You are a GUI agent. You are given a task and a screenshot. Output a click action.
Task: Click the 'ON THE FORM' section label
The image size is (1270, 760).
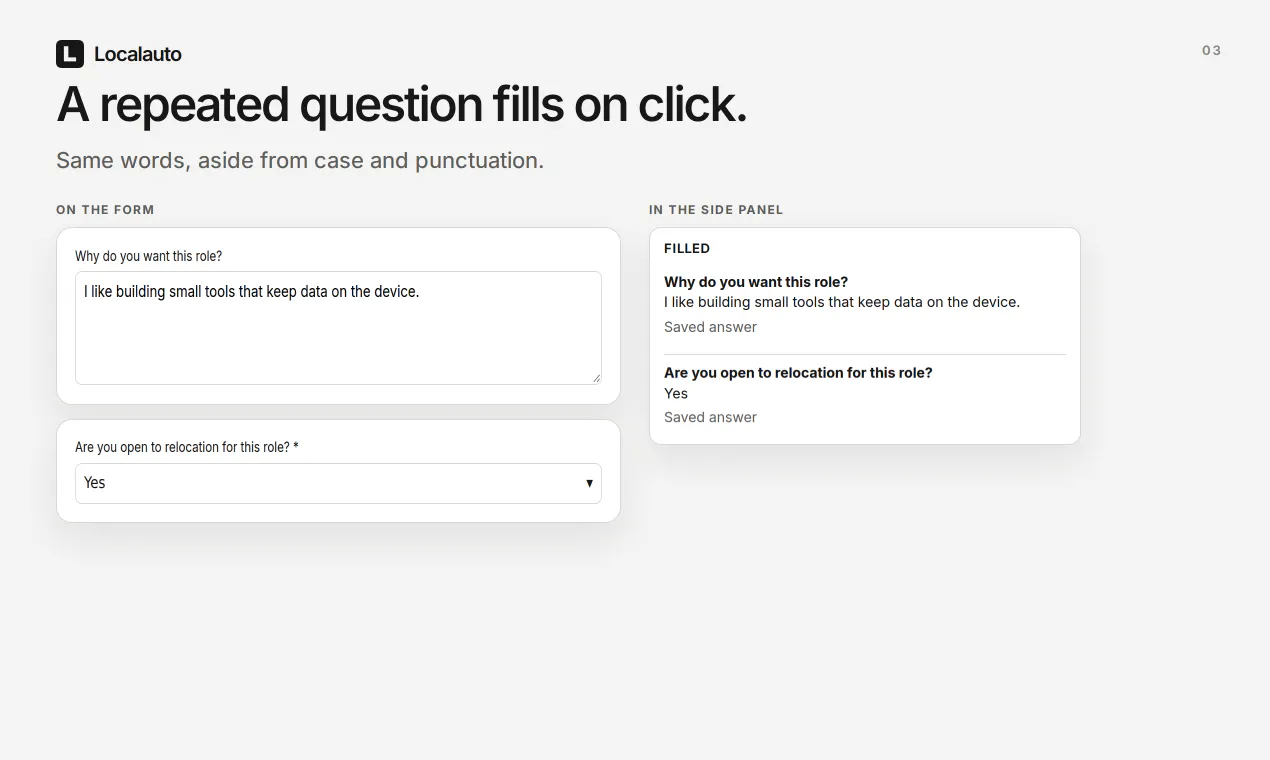(x=105, y=210)
